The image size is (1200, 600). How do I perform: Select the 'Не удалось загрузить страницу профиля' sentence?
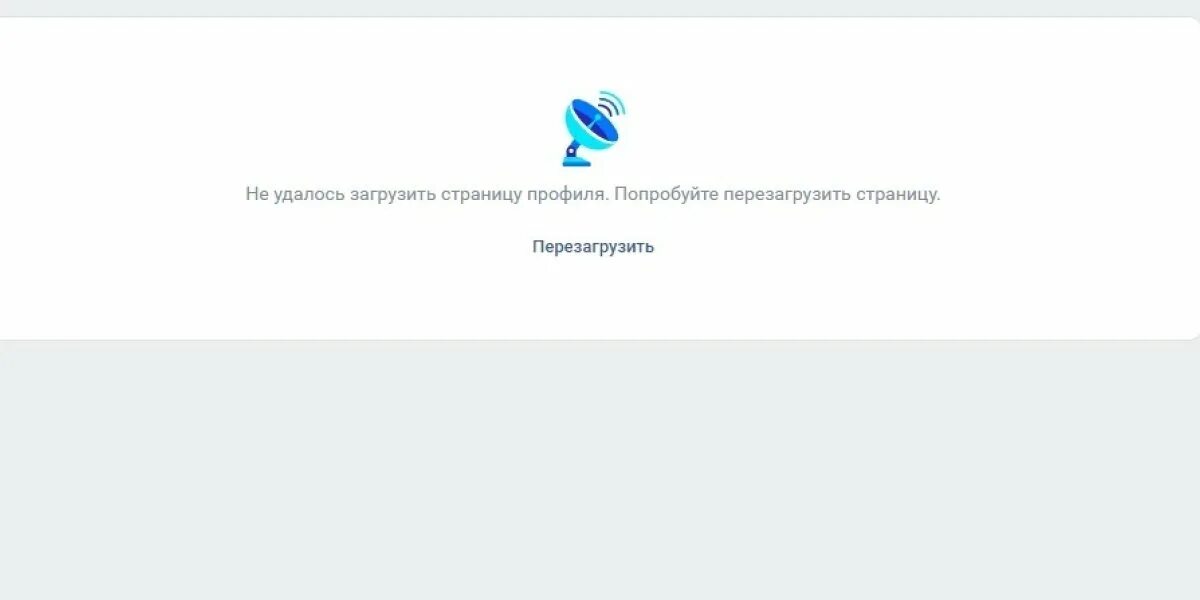(x=427, y=194)
